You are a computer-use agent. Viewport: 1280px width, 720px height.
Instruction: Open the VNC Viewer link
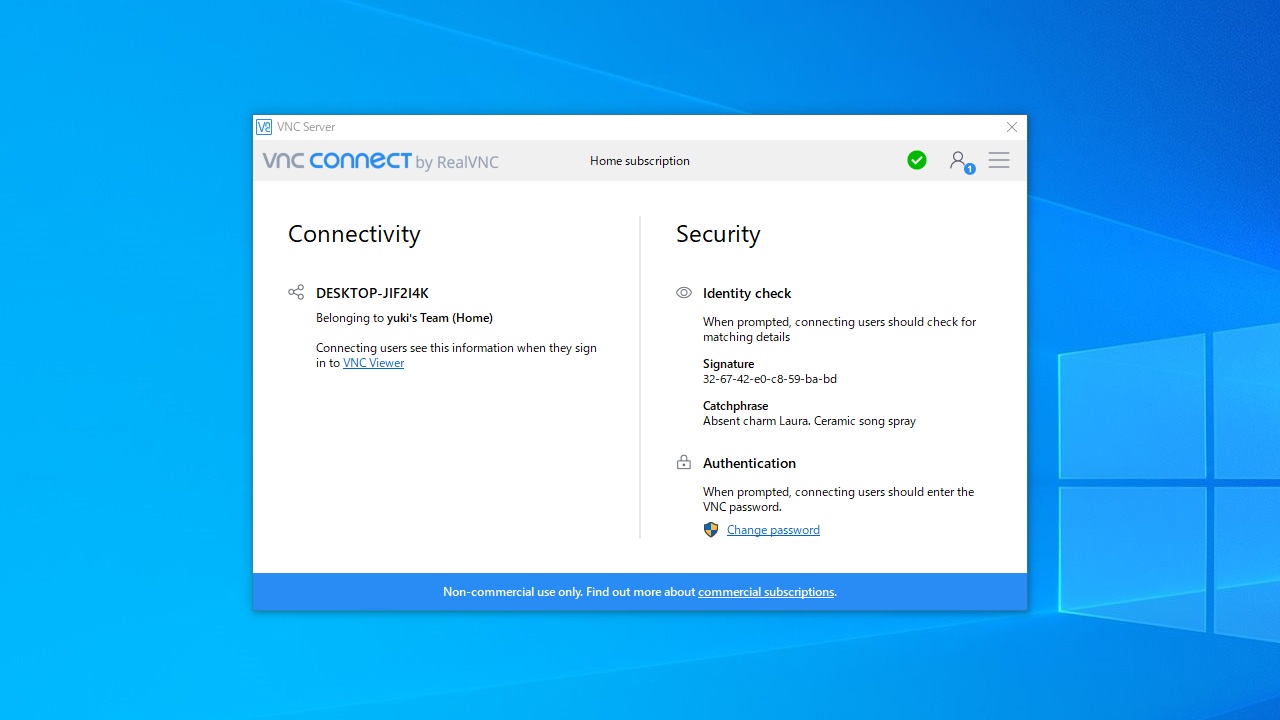coord(374,363)
